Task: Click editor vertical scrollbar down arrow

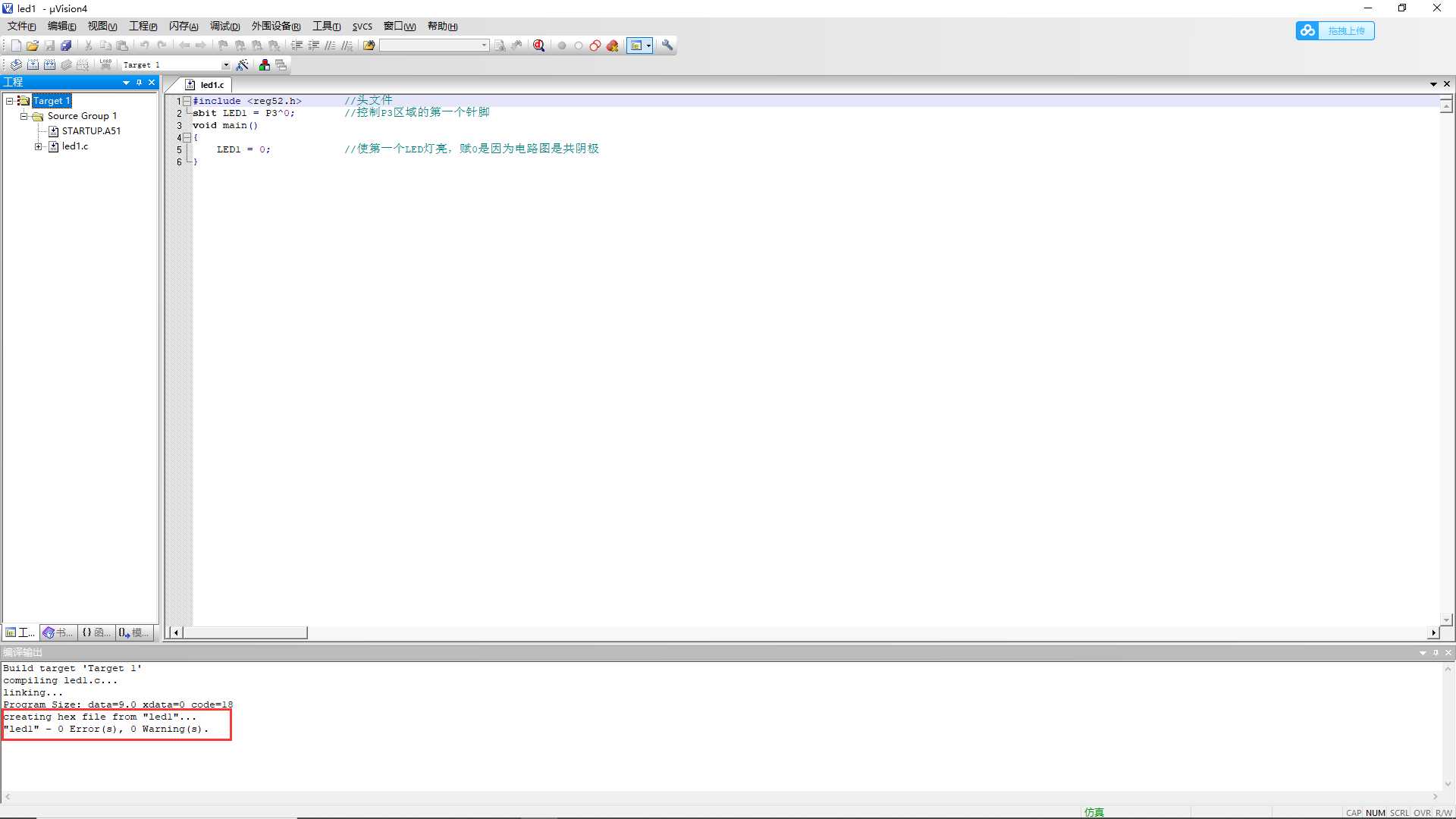Action: pyautogui.click(x=1446, y=620)
